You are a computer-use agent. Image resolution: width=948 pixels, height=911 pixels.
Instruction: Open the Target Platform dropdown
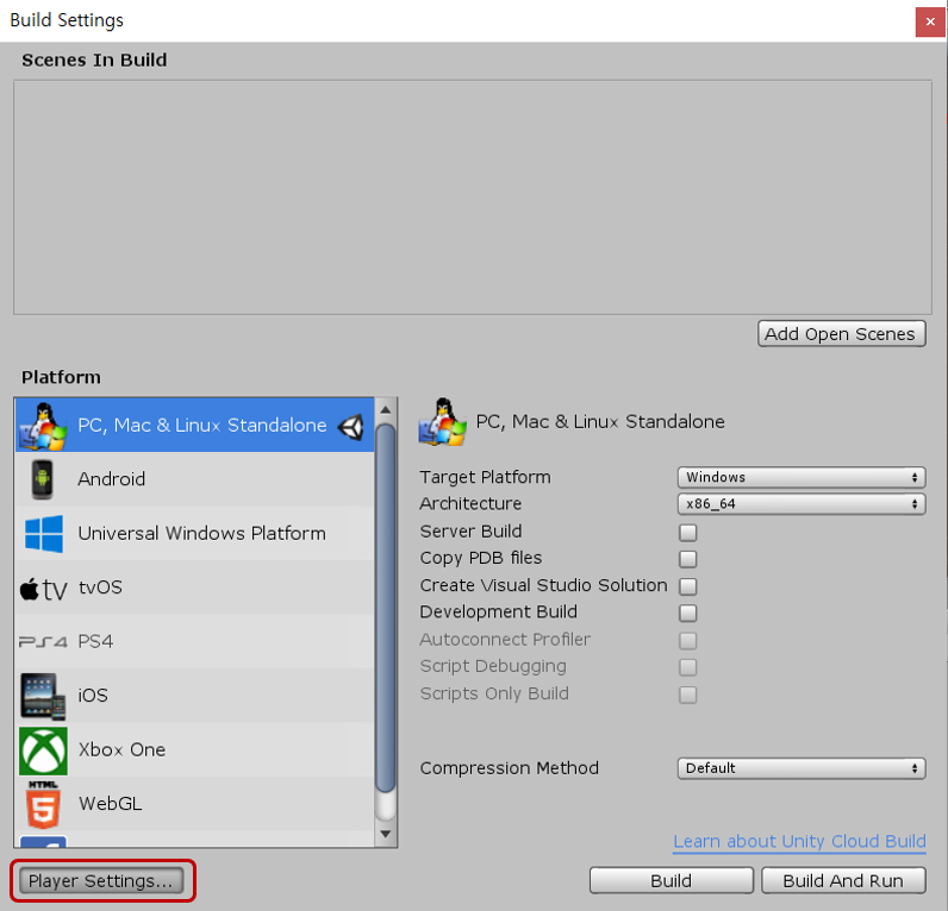point(801,477)
